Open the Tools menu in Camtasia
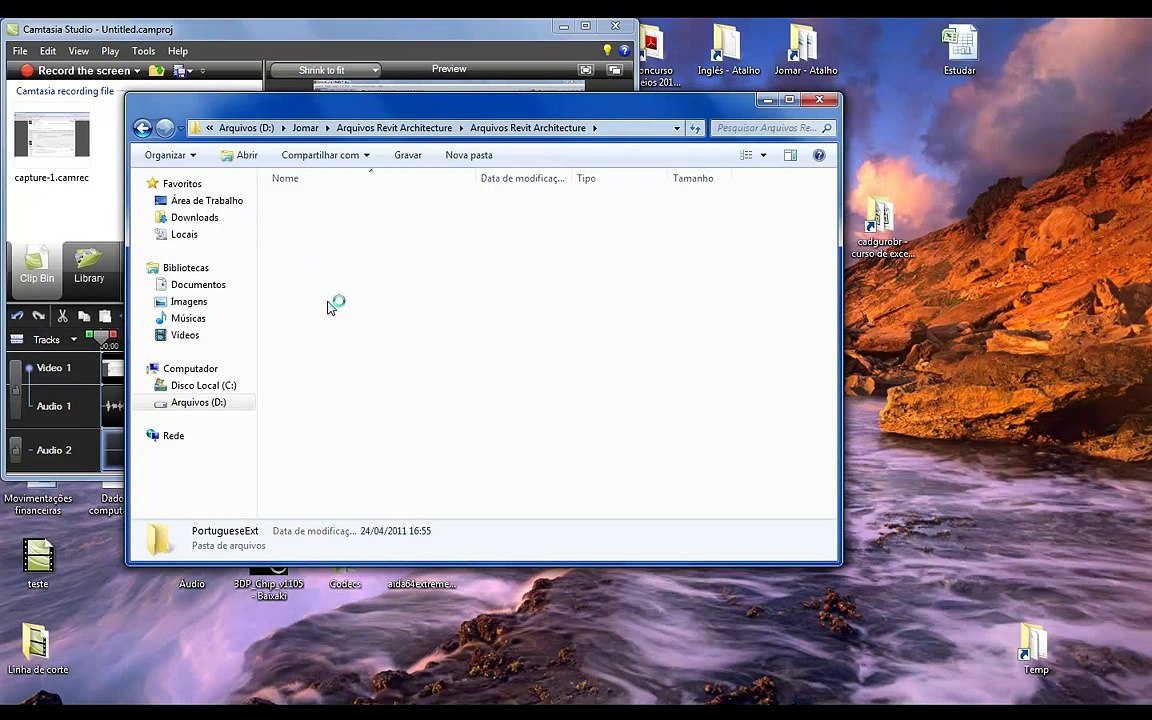Screen dimensions: 1152x720 pos(143,51)
